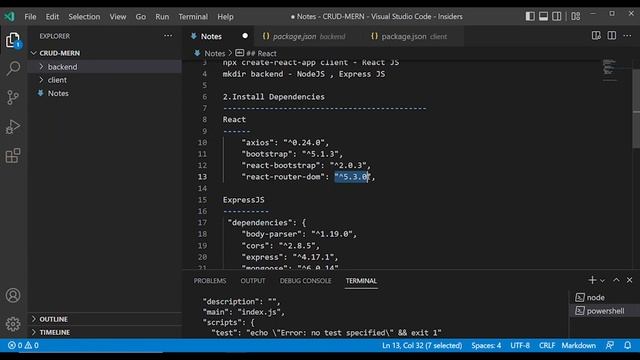Open the Notes file in explorer
This screenshot has height=360, width=640.
coord(104,93)
